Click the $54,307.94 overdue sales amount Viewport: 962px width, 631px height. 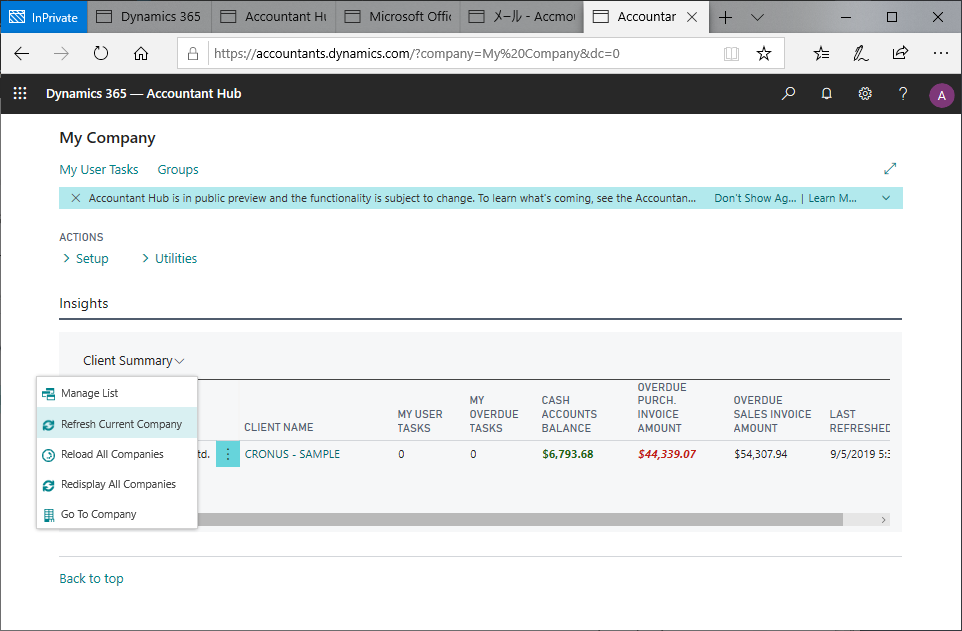(761, 454)
